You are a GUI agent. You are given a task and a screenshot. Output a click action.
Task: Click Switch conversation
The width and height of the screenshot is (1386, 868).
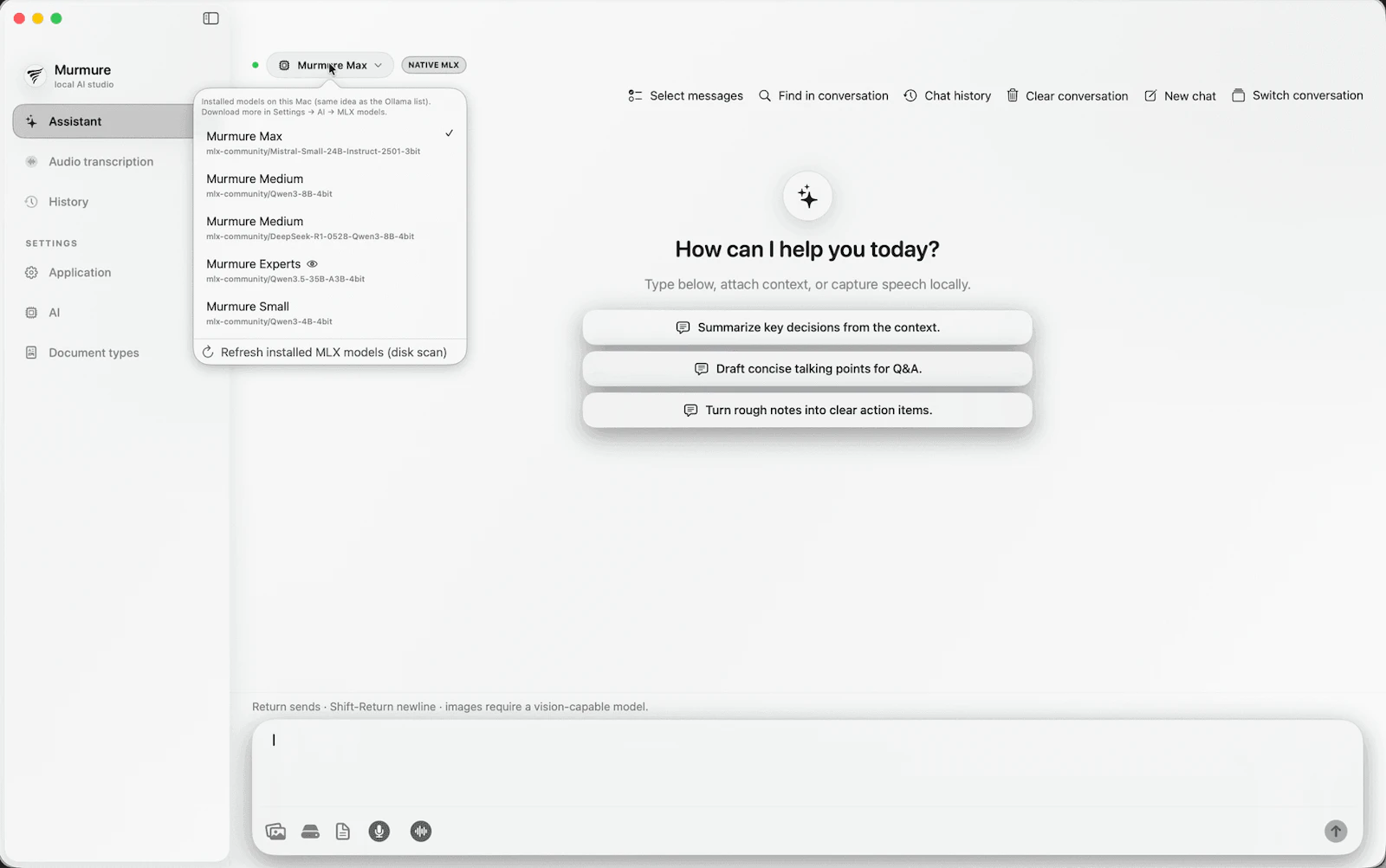1297,96
